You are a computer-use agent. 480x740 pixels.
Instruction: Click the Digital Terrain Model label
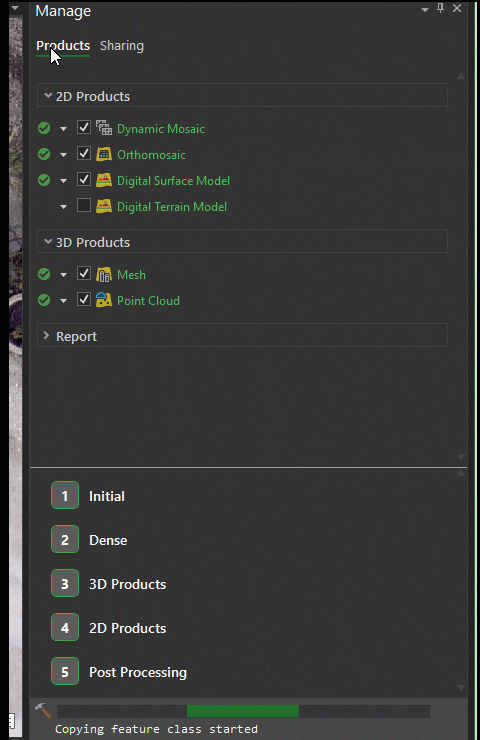pos(172,207)
